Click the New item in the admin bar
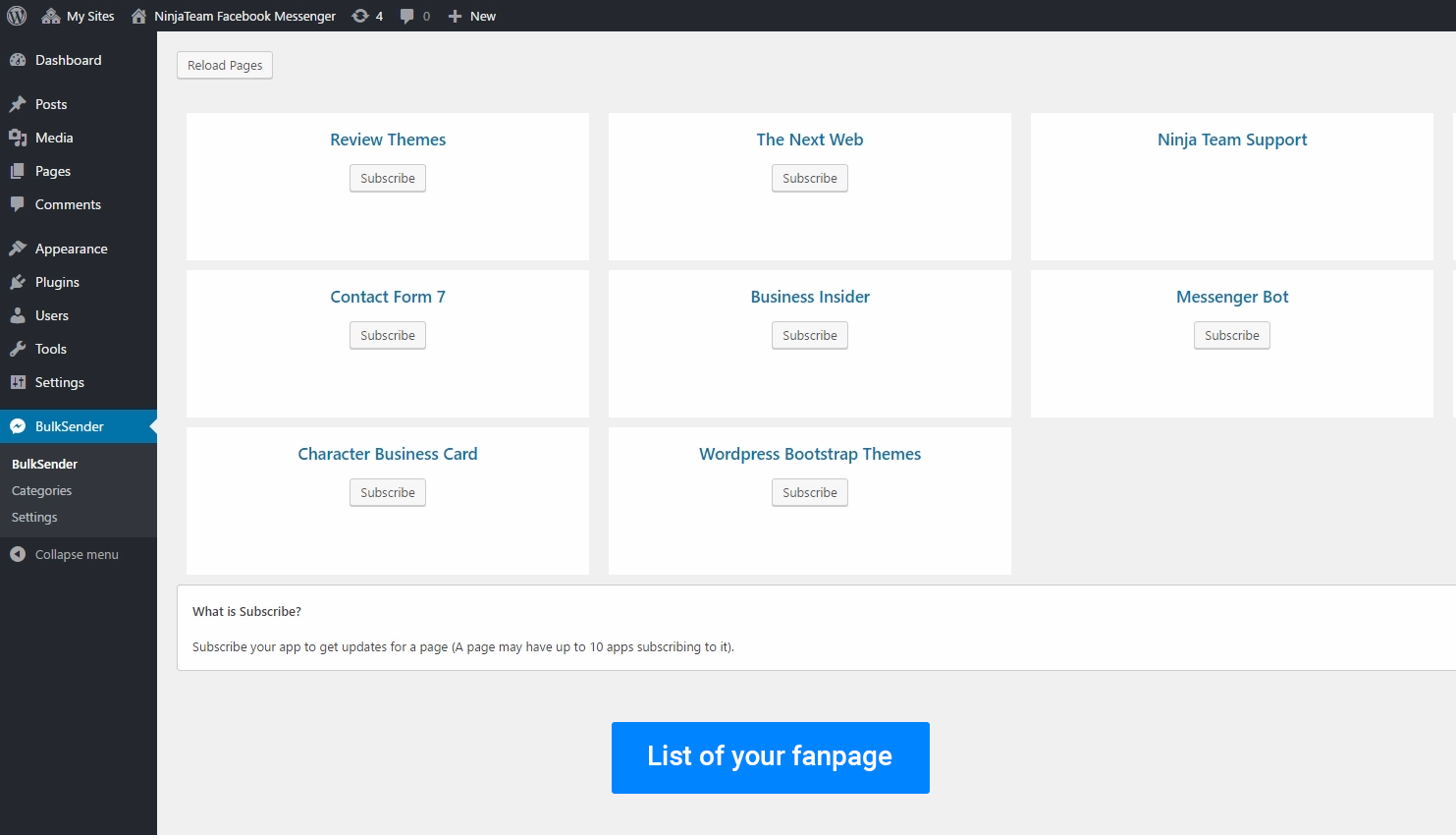 click(471, 15)
